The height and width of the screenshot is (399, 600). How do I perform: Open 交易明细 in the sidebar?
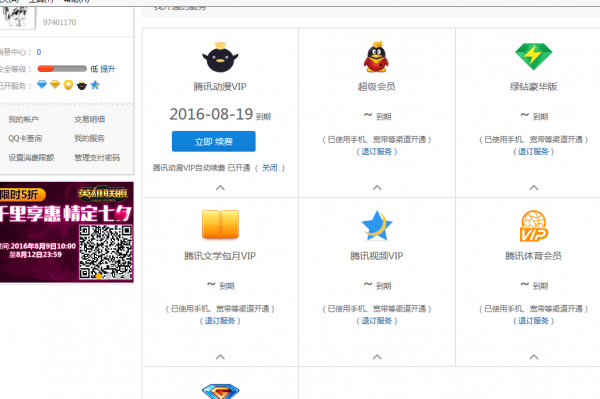[90, 119]
